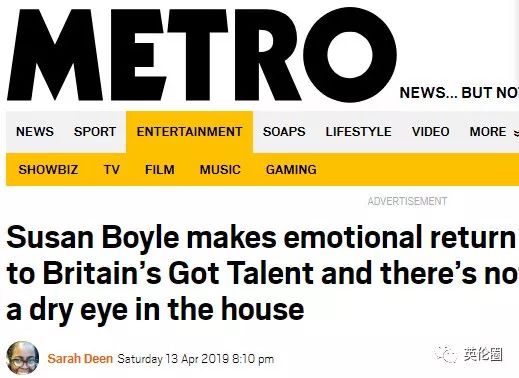Select SHOWBIZ in the sub-navigation
Viewport: 519px width, 378px height.
pos(48,170)
